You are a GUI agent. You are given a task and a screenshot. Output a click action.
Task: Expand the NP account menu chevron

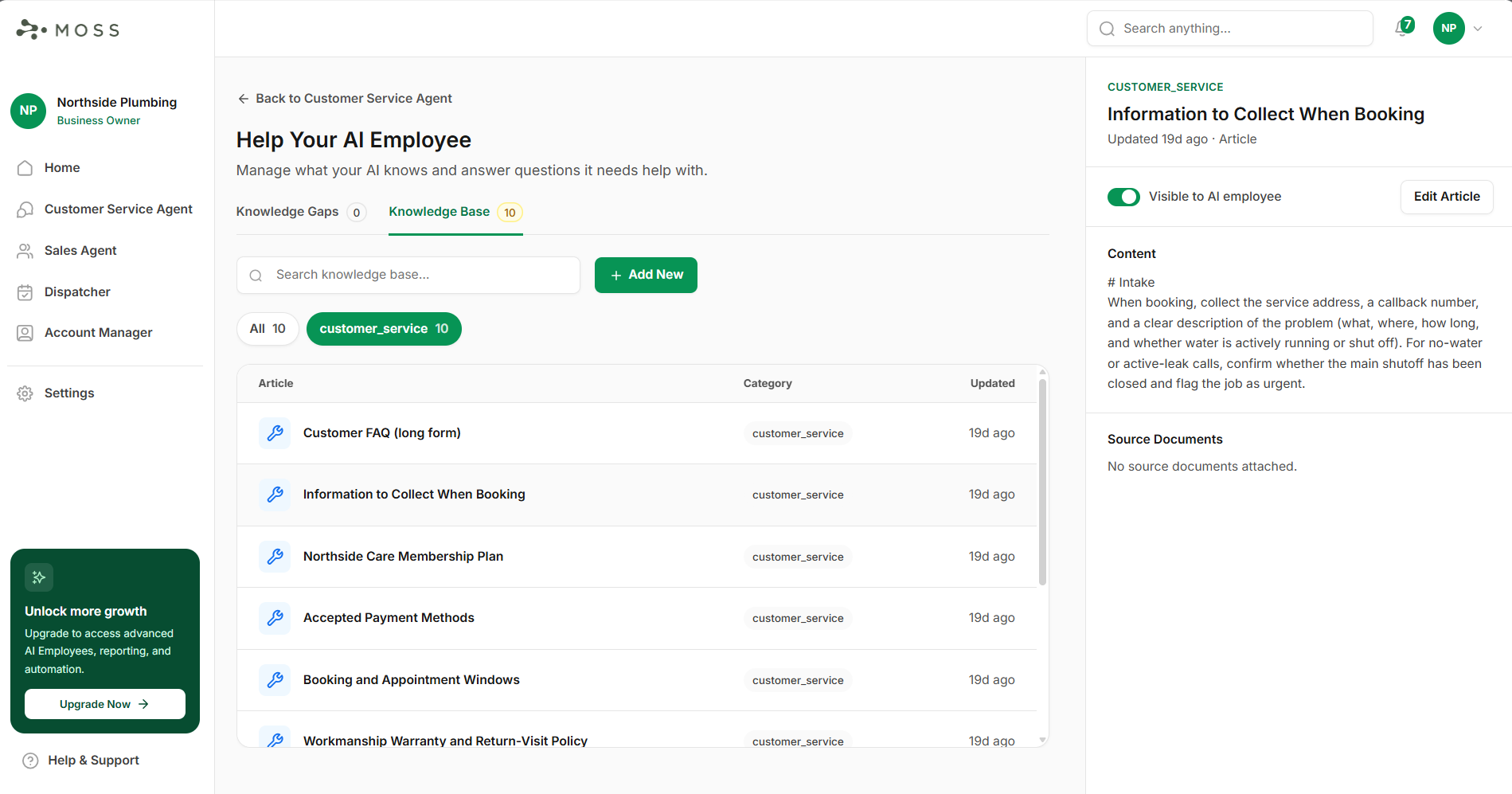click(1478, 29)
